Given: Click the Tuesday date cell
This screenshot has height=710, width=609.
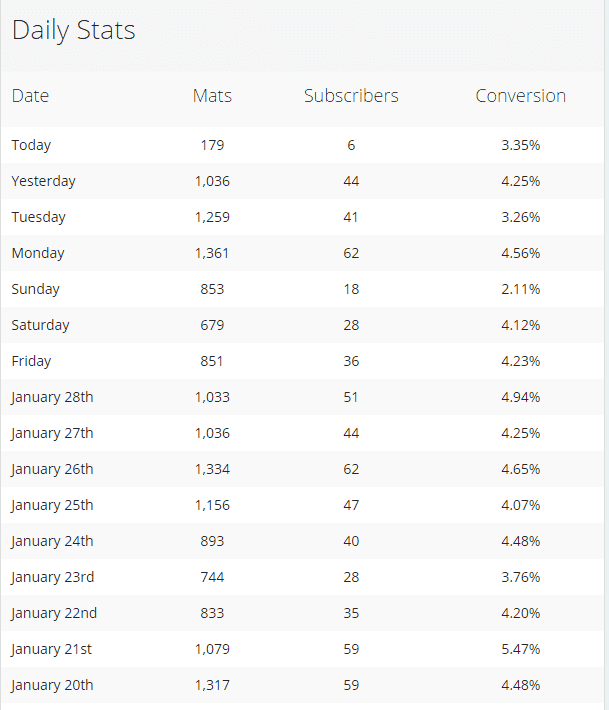Looking at the screenshot, I should point(39,217).
